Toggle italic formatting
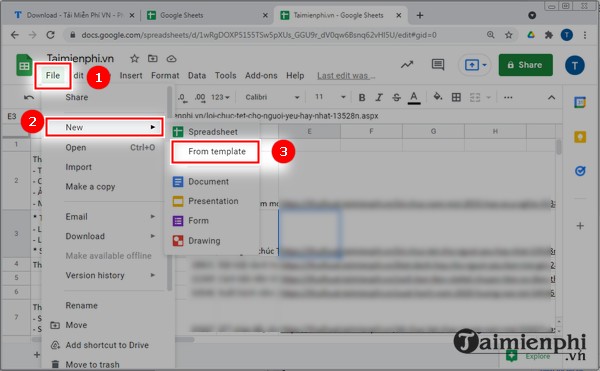The width and height of the screenshot is (600, 371). click(379, 98)
